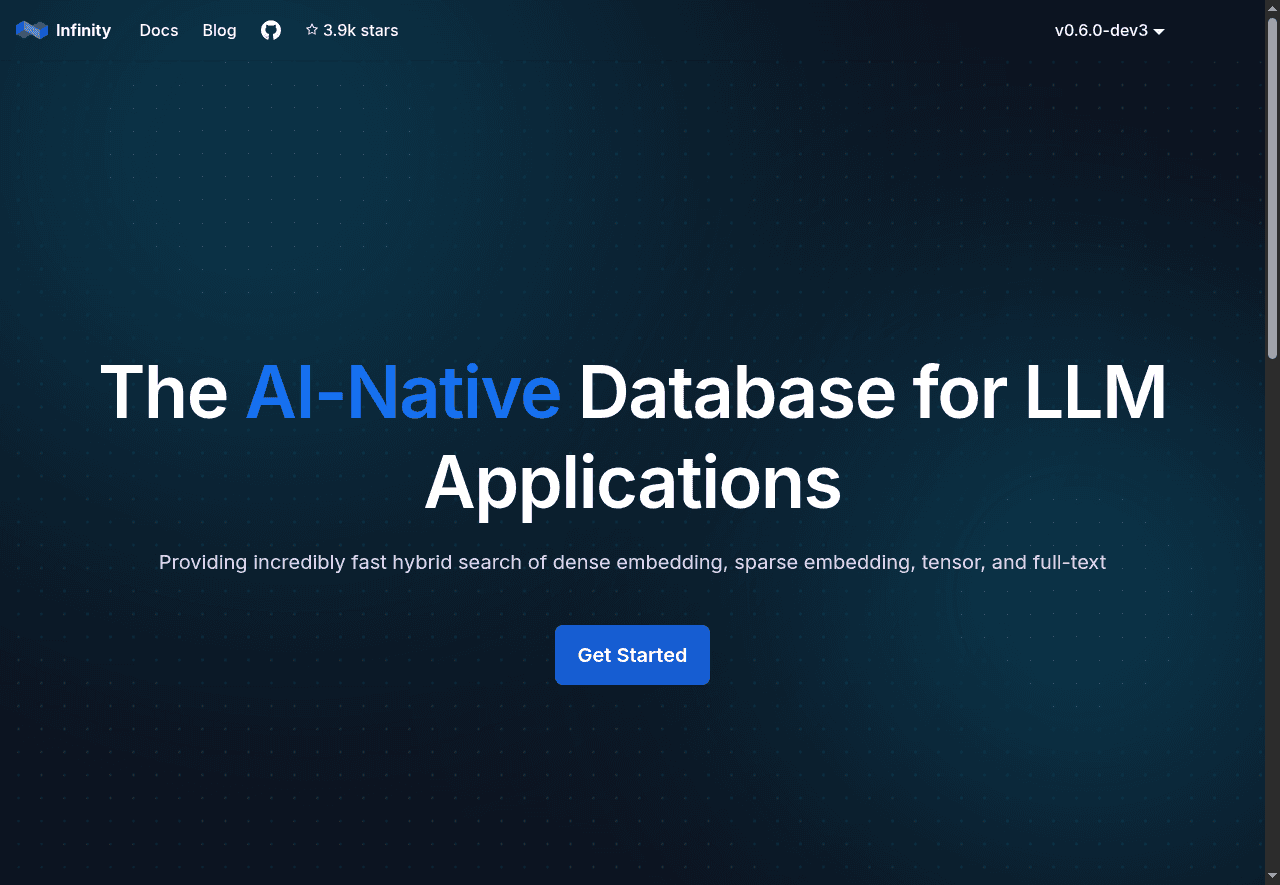Click the 3.9k stars link text
Image resolution: width=1280 pixels, height=885 pixels.
click(360, 31)
